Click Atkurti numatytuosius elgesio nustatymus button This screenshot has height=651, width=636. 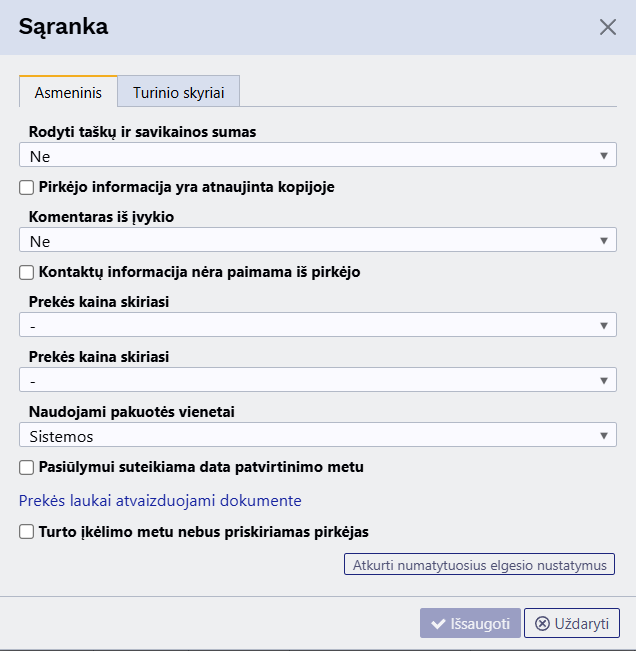pyautogui.click(x=479, y=564)
